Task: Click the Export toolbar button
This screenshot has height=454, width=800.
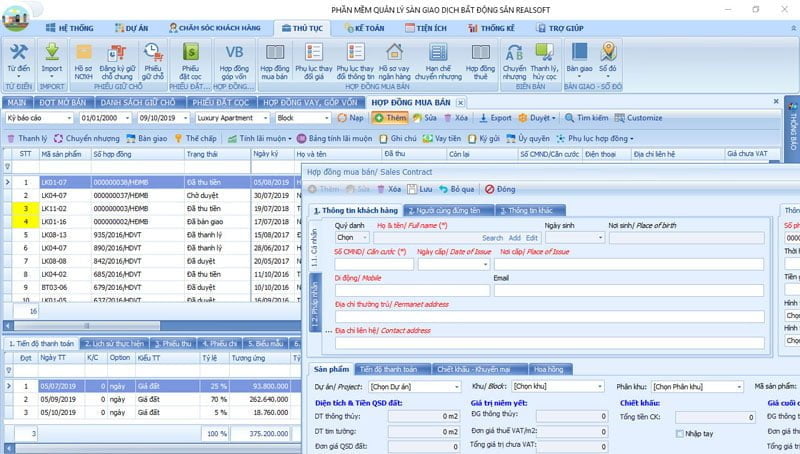Action: click(496, 118)
